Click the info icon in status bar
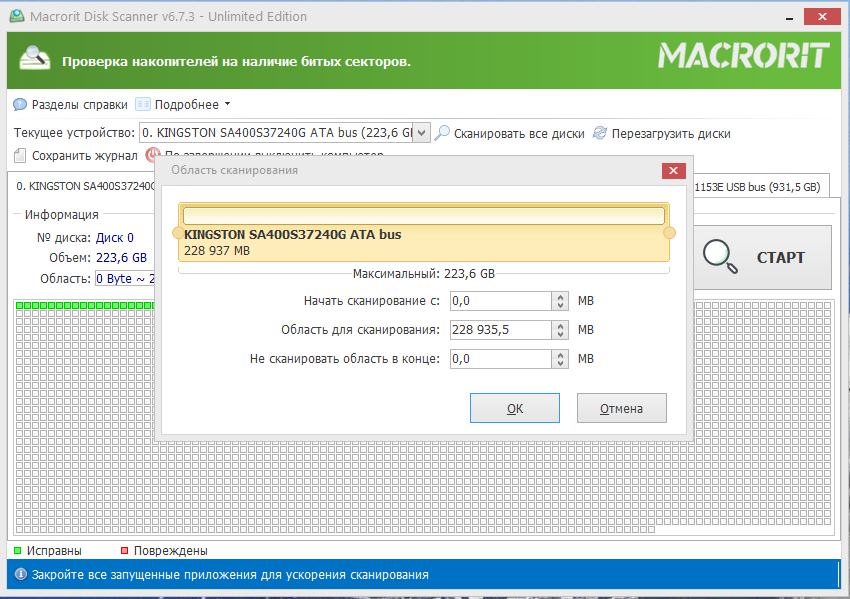 (x=21, y=574)
